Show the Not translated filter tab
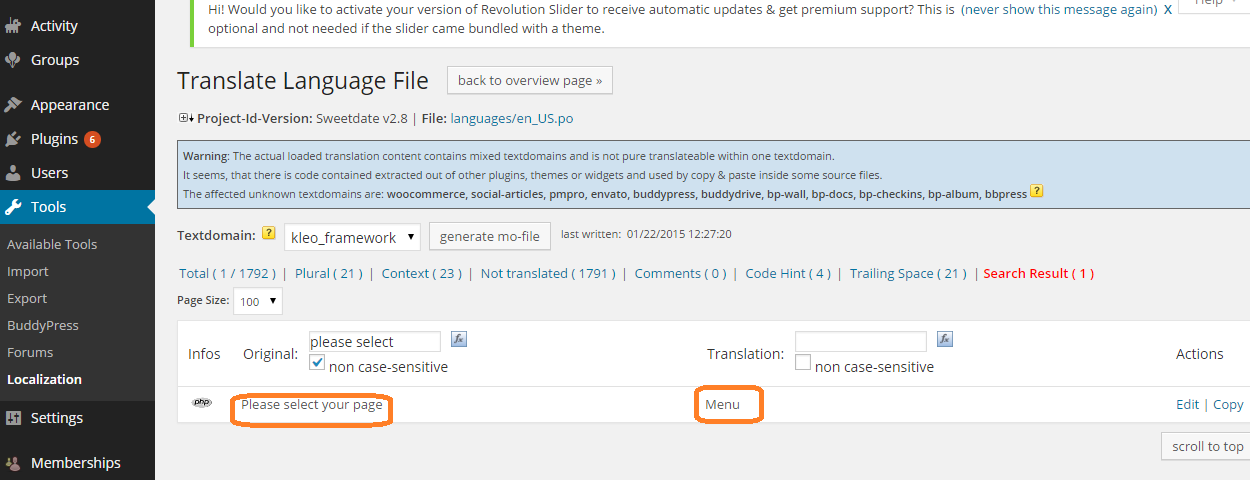 pyautogui.click(x=547, y=273)
